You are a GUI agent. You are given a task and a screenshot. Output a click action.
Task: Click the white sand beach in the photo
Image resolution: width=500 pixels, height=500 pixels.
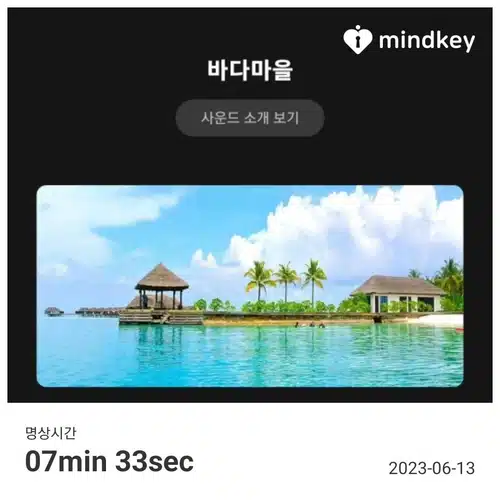440,320
